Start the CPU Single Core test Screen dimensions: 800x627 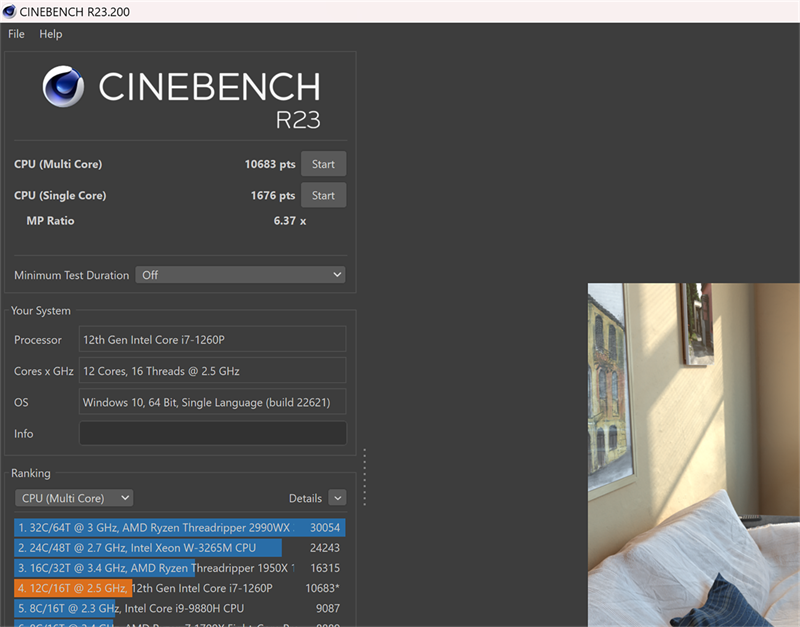(x=323, y=195)
